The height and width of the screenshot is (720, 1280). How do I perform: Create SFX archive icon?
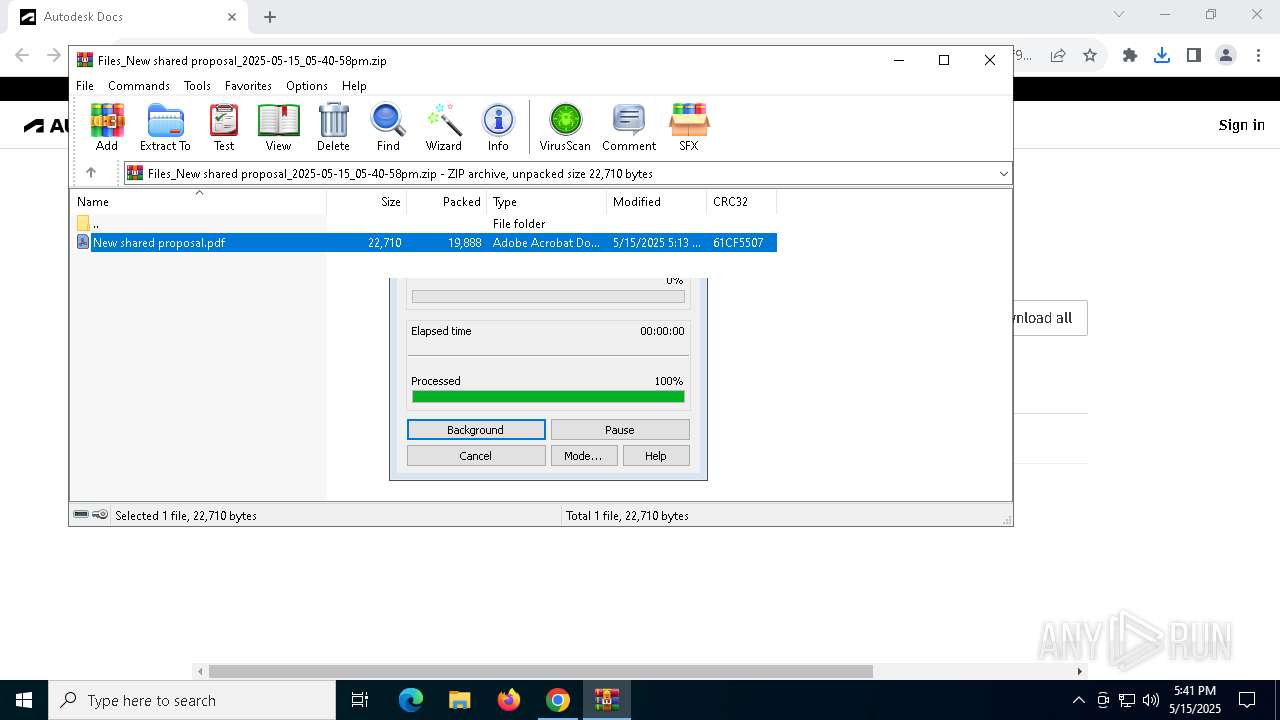(x=689, y=127)
